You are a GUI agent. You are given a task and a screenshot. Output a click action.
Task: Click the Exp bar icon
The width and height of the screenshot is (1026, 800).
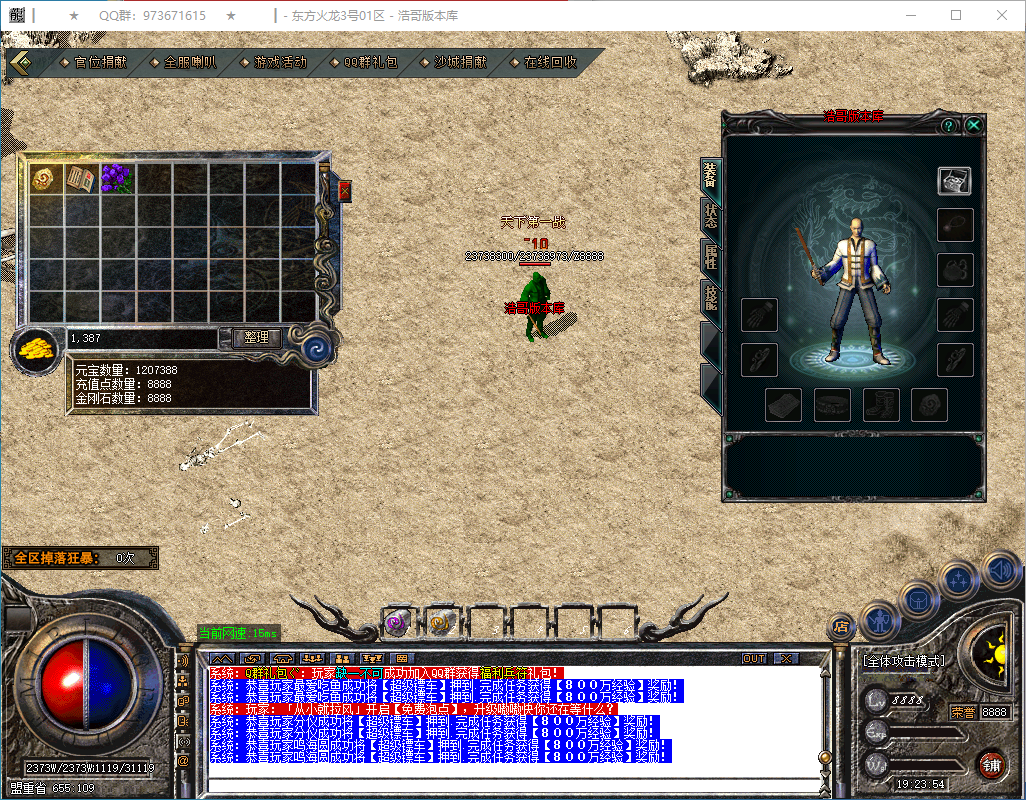tap(876, 732)
